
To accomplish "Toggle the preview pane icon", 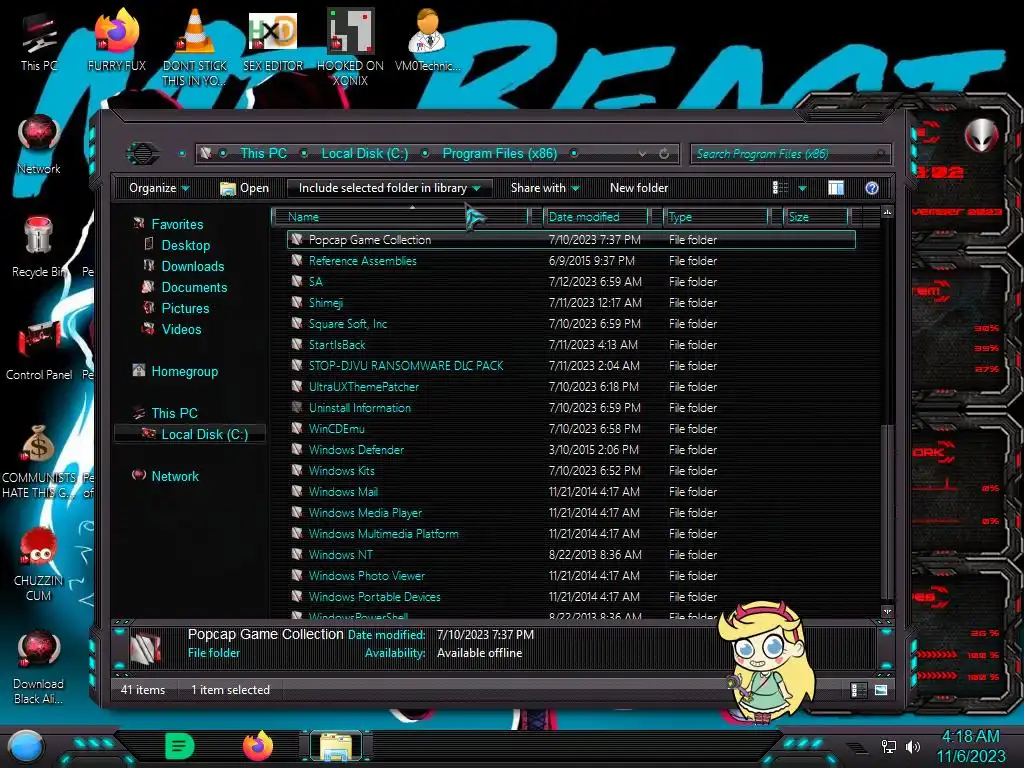I will click(836, 188).
